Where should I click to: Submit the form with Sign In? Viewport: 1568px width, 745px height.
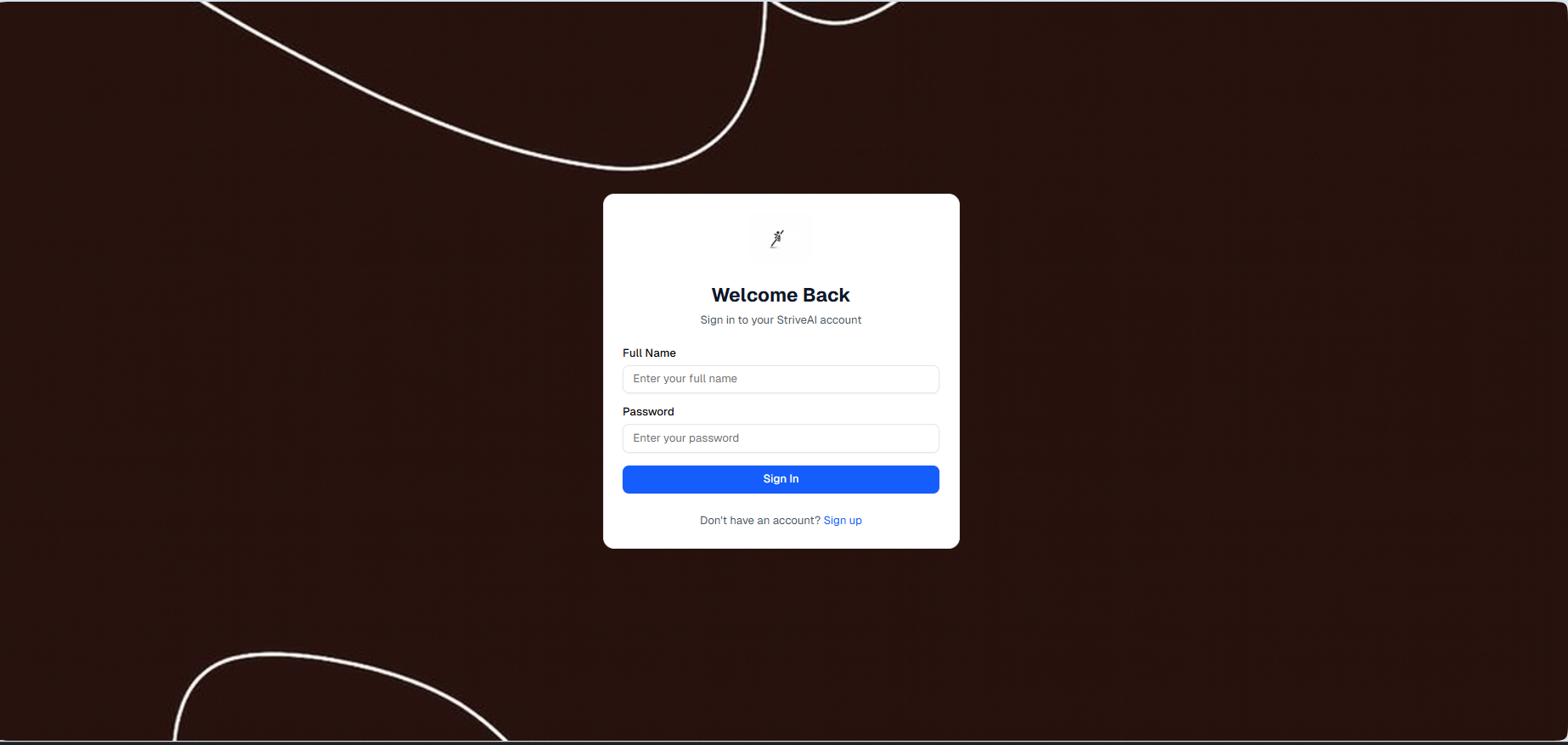781,479
